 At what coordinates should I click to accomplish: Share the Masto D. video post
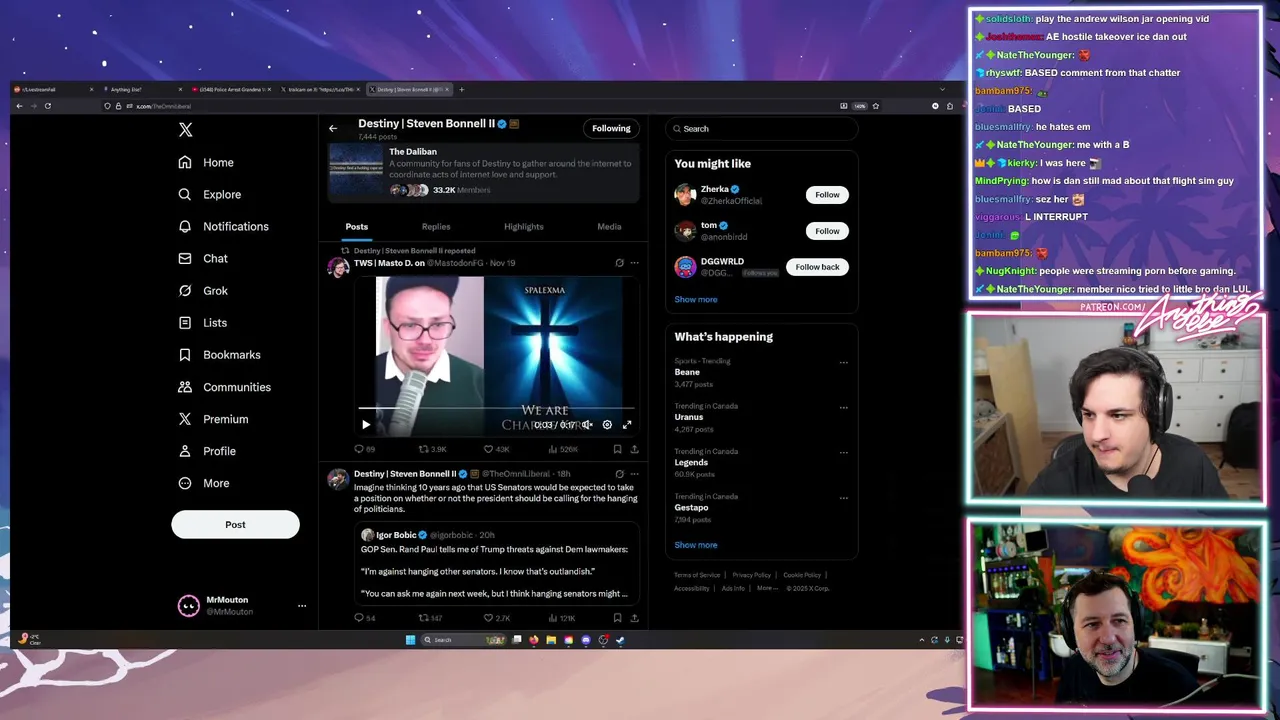click(634, 450)
